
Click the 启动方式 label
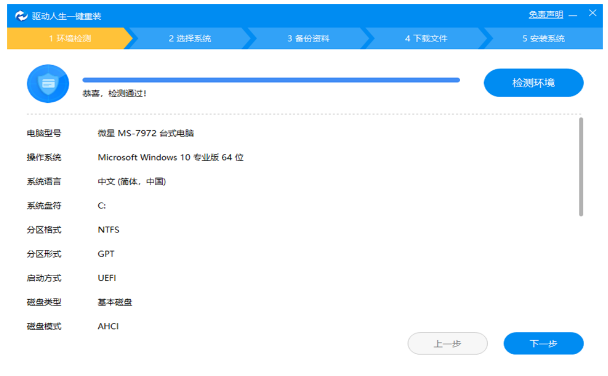tap(44, 278)
